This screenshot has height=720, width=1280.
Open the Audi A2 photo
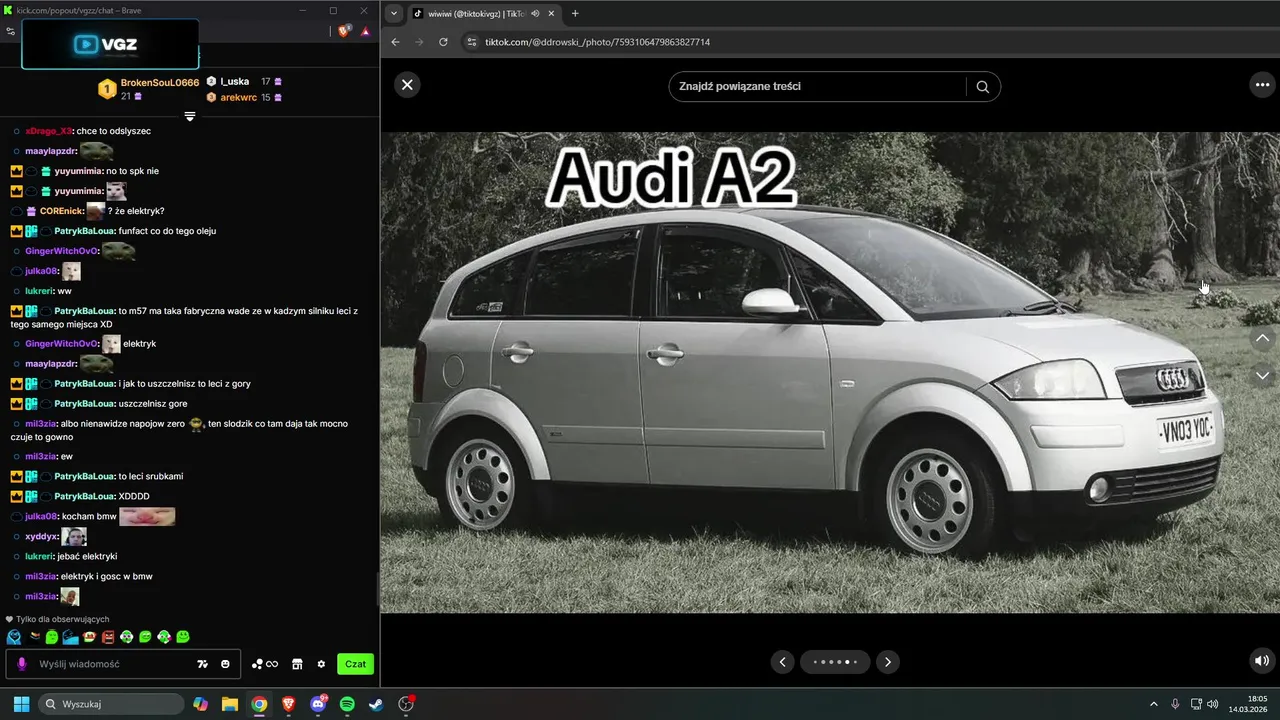point(830,372)
